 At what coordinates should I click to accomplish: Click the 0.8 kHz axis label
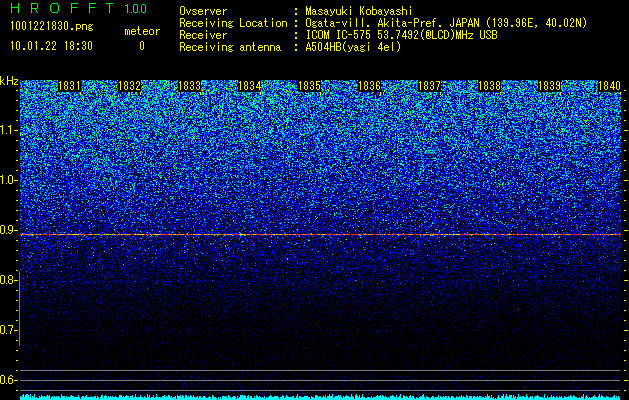click(8, 280)
